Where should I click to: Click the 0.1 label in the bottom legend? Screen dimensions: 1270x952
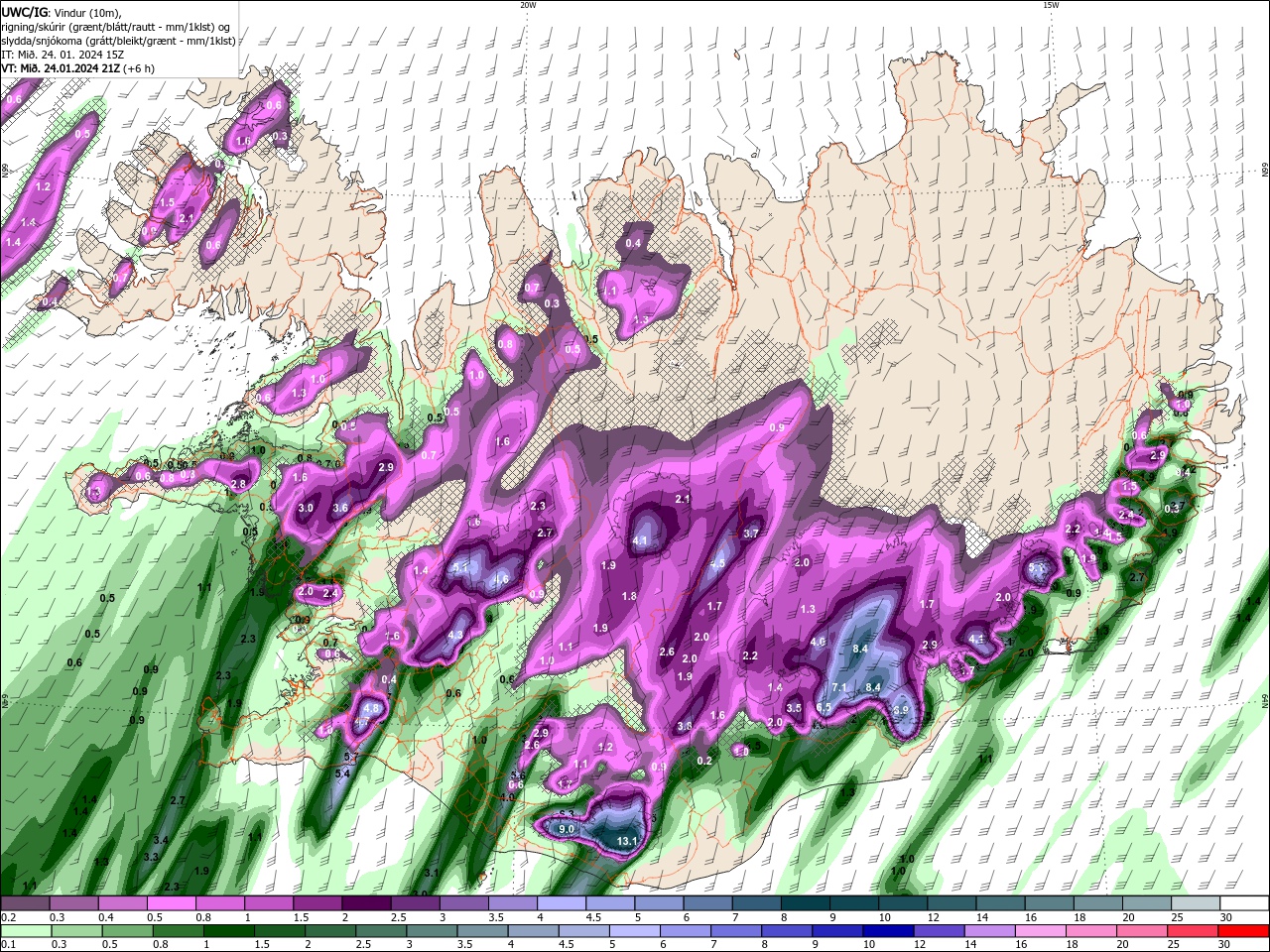(x=9, y=945)
